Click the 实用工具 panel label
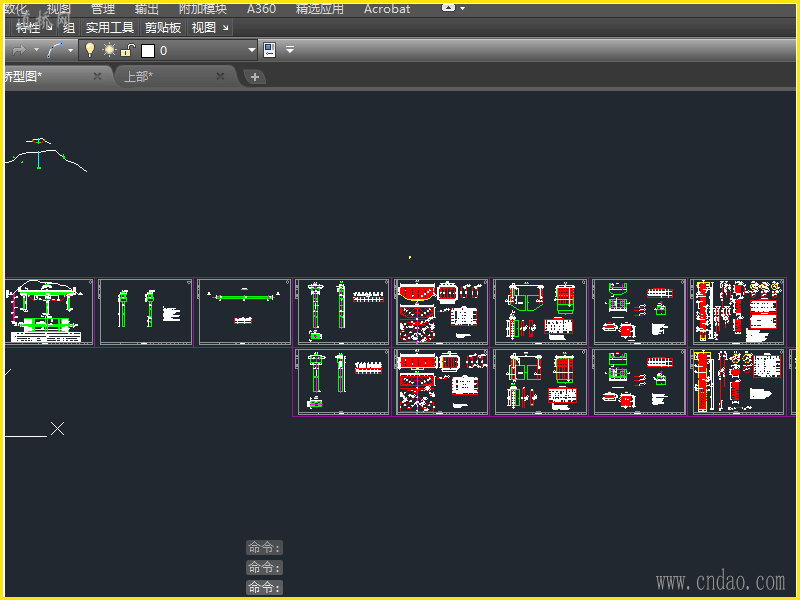 coord(110,28)
